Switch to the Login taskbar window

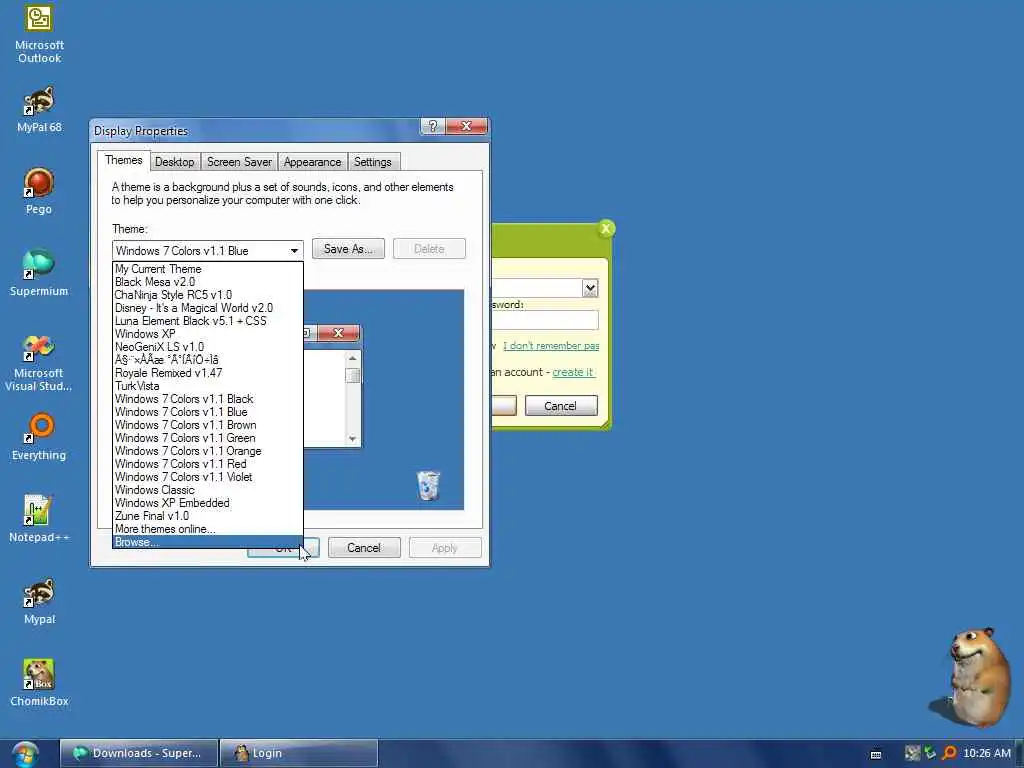[x=298, y=753]
